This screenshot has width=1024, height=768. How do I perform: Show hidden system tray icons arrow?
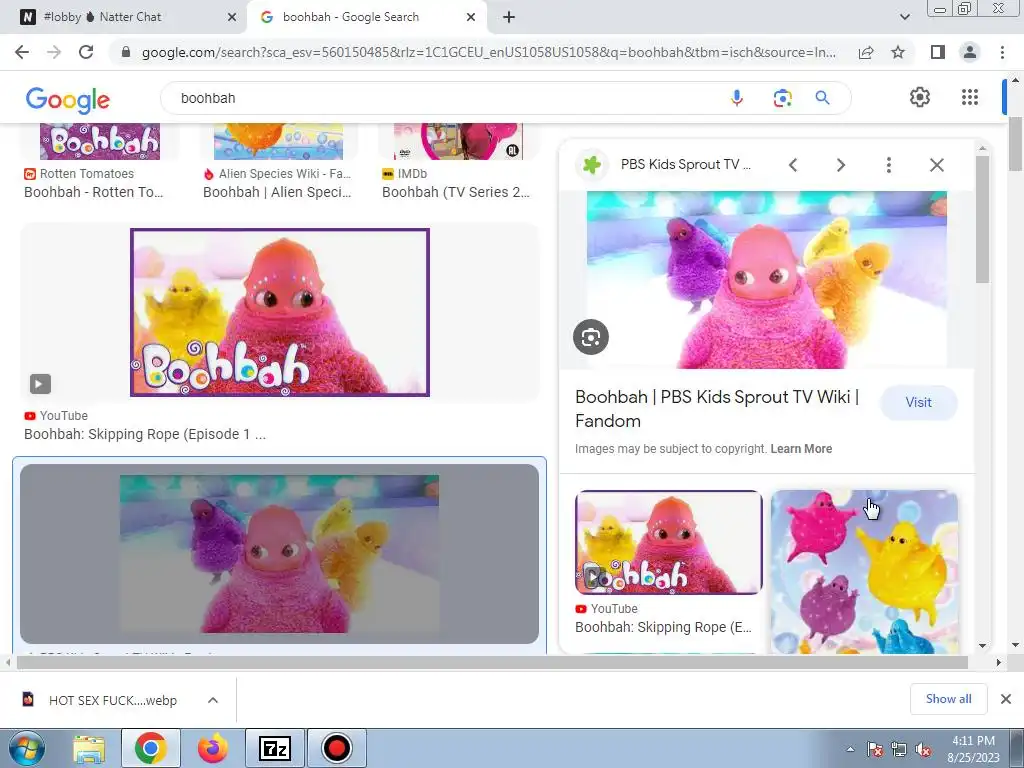tap(850, 749)
